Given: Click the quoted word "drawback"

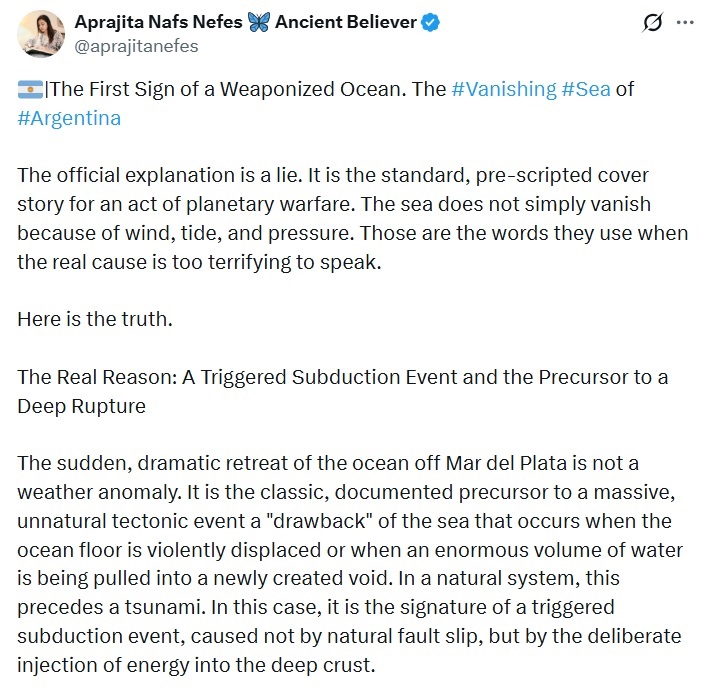Looking at the screenshot, I should point(319,521).
